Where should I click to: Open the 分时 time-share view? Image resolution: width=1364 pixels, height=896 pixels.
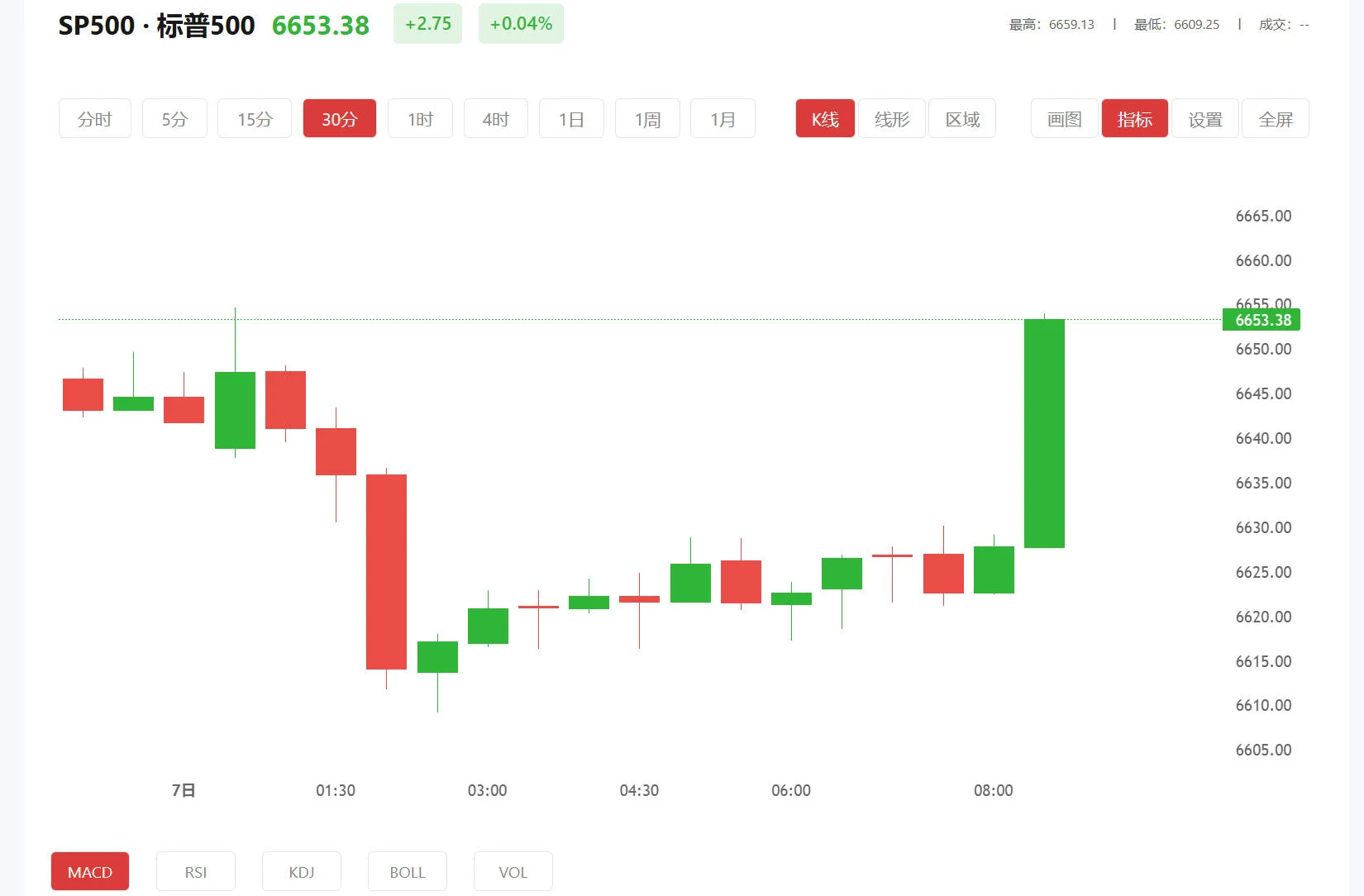(94, 118)
